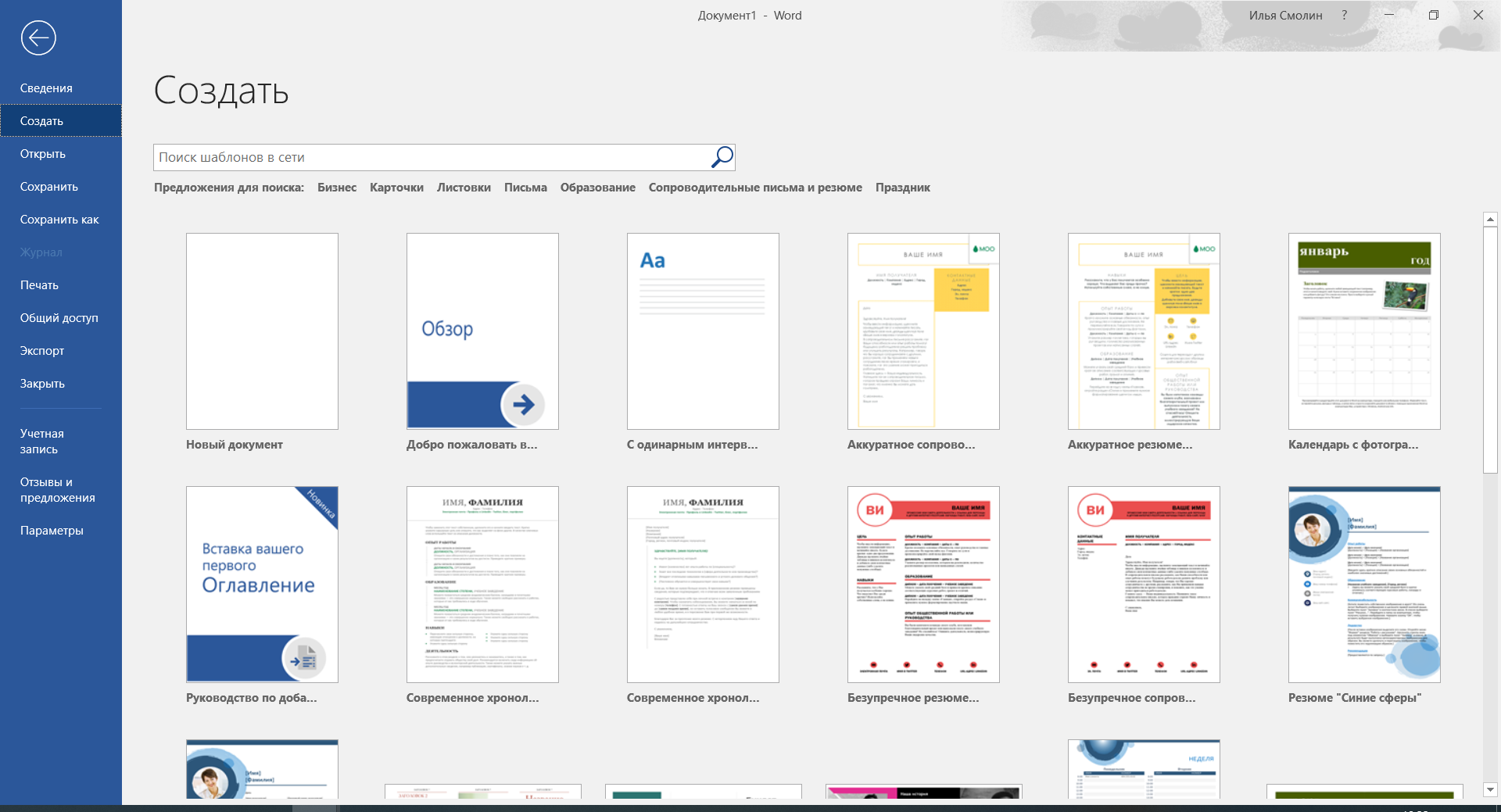Go to the Сведения section
Screen dimensions: 1501x812
click(x=46, y=88)
